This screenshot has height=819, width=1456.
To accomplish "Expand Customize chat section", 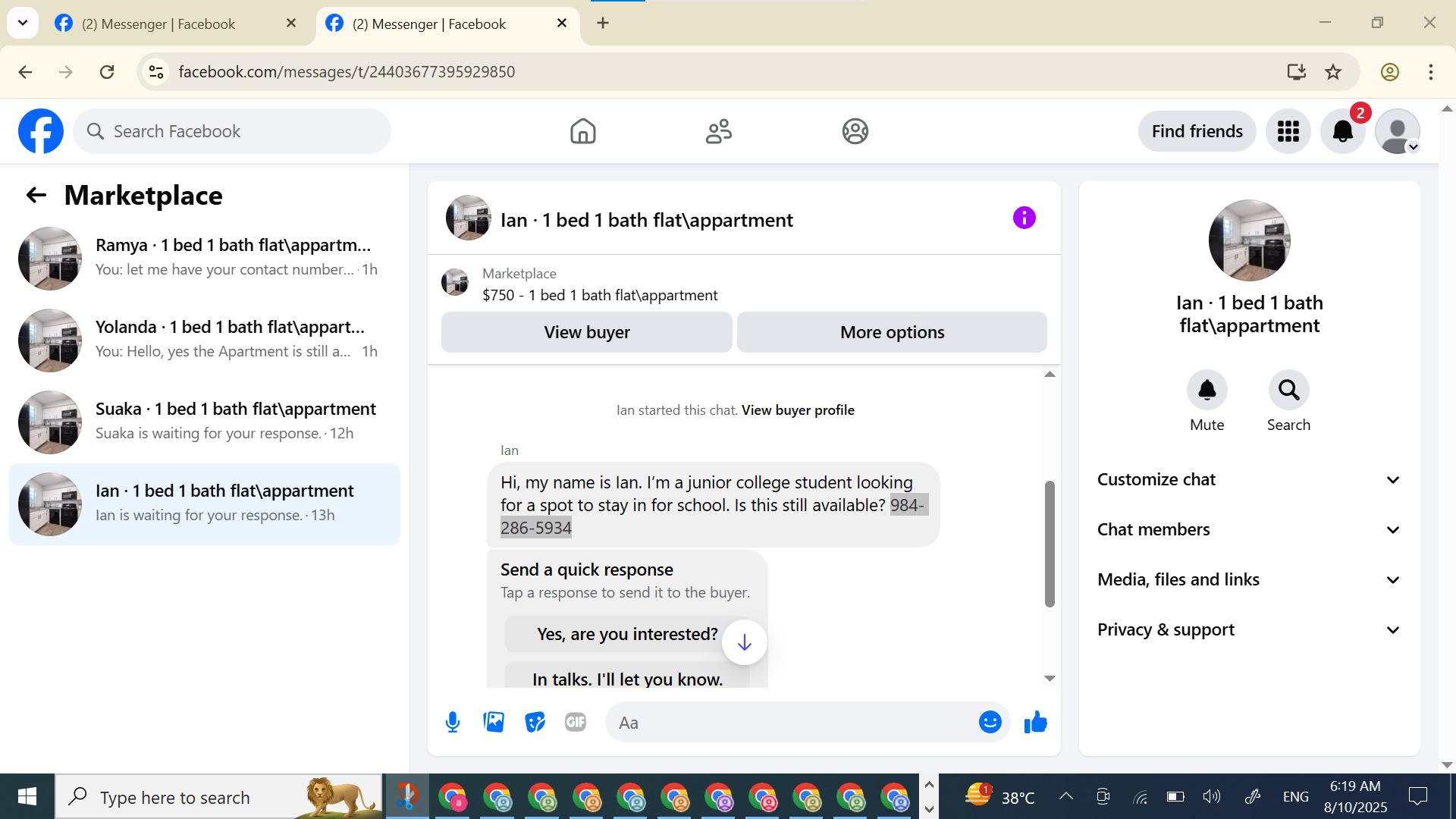I will click(x=1249, y=480).
